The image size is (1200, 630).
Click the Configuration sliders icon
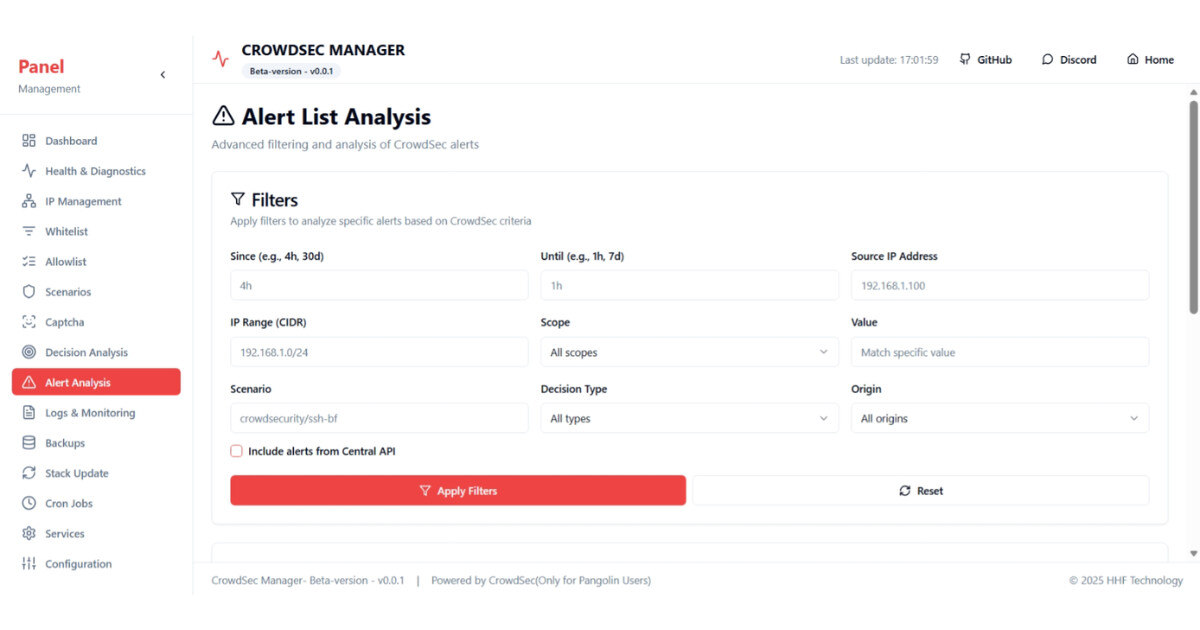(29, 564)
